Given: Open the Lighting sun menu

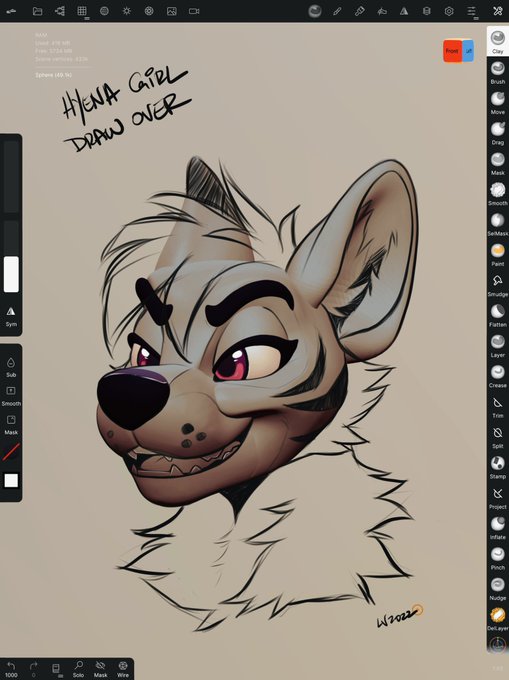Looking at the screenshot, I should tap(127, 11).
